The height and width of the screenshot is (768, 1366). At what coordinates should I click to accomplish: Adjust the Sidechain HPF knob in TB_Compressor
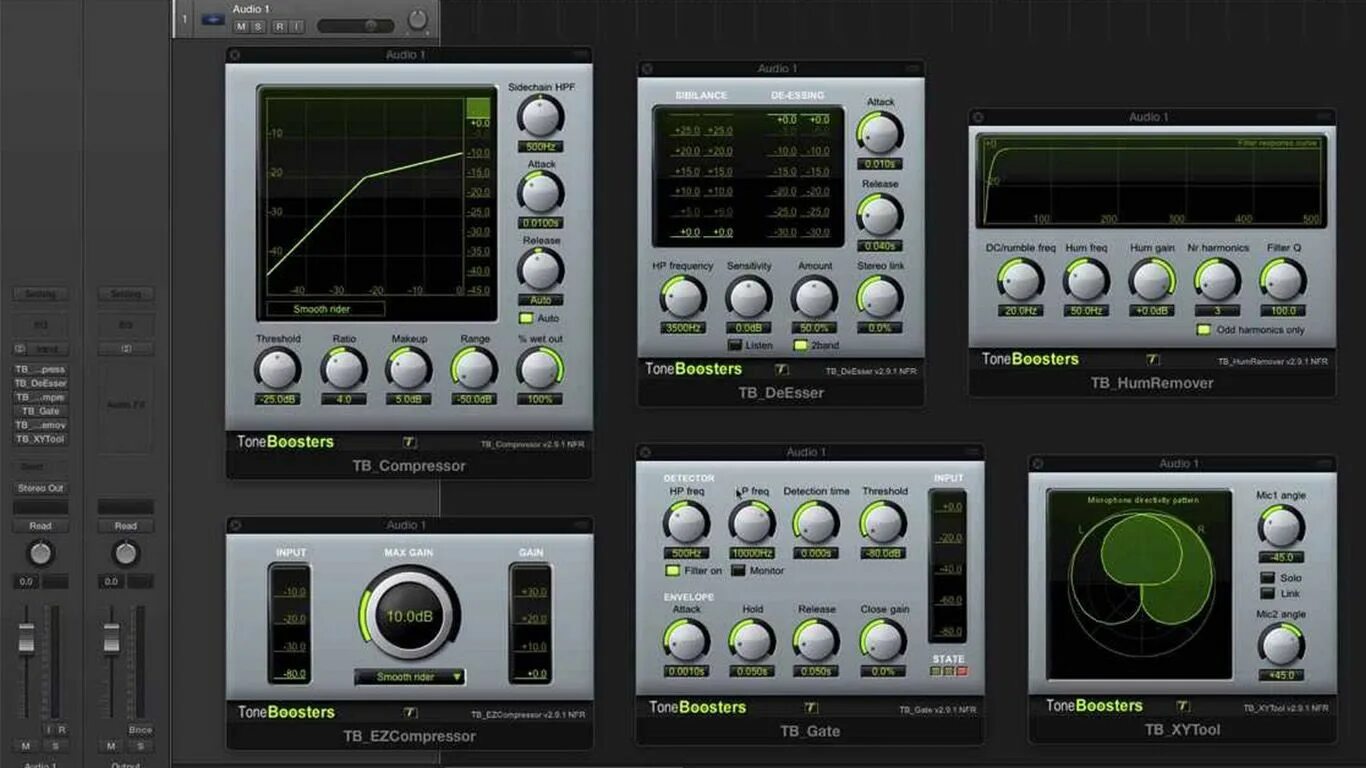[540, 117]
